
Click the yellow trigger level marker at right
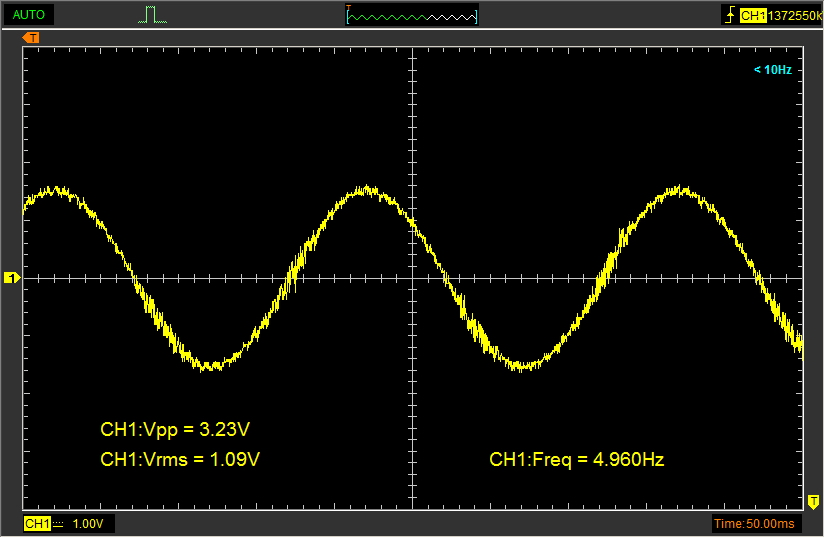[813, 502]
